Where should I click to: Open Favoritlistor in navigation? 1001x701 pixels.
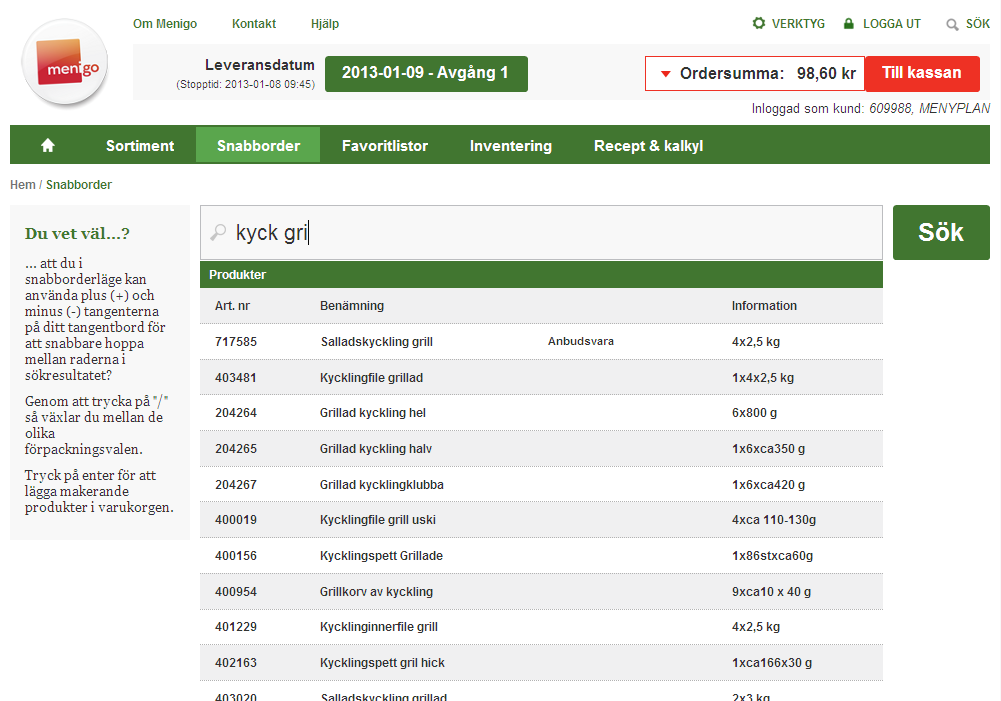coord(385,146)
